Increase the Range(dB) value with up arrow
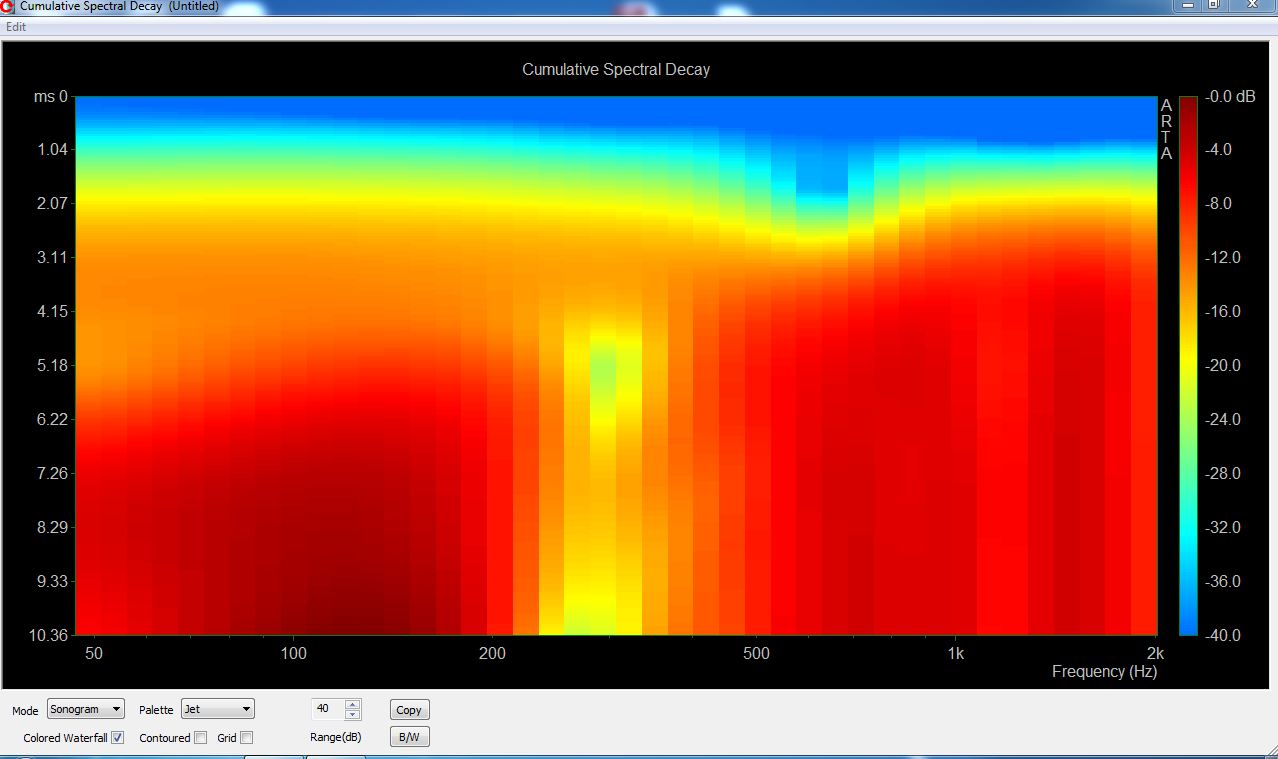 [352, 704]
